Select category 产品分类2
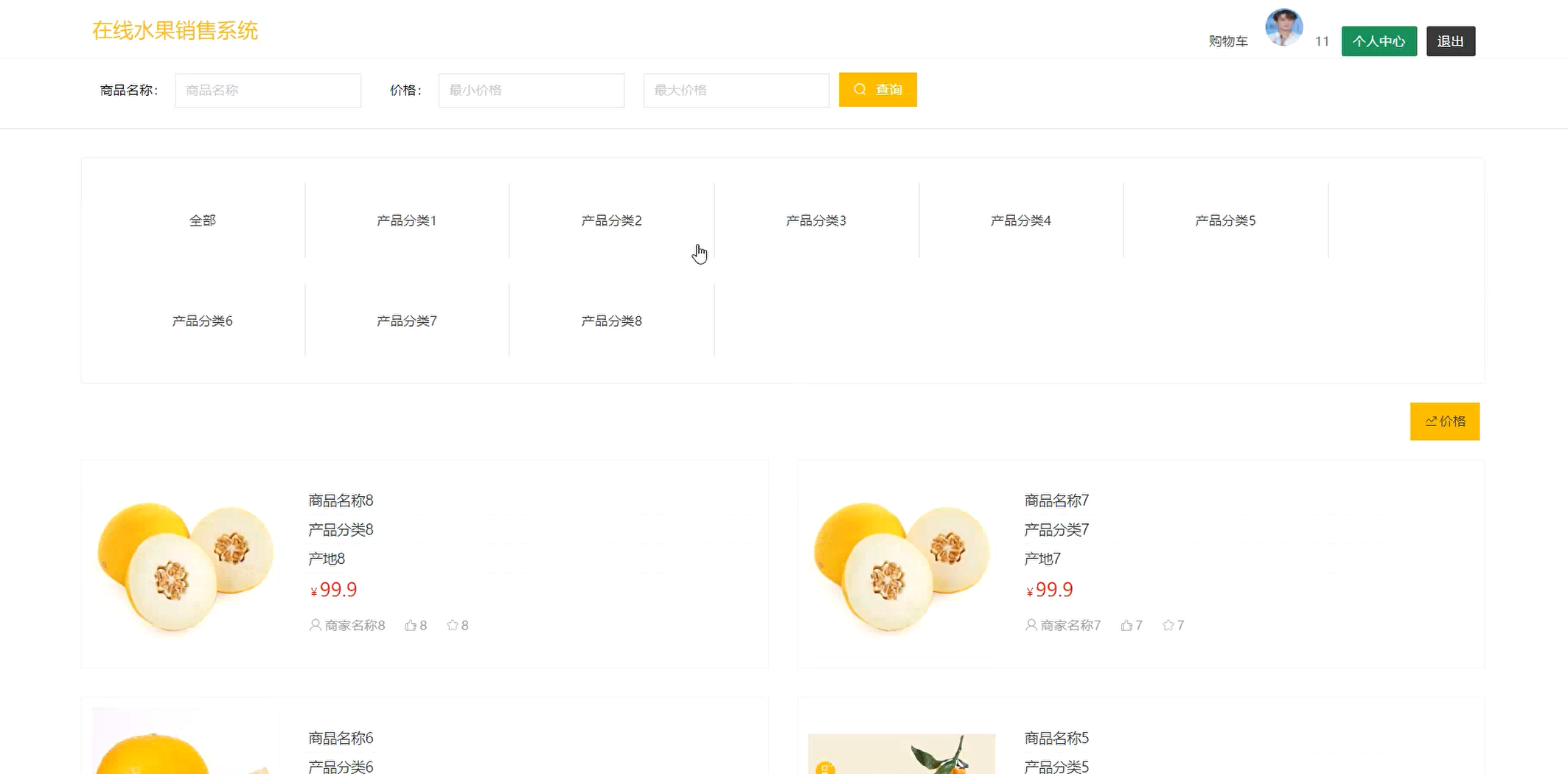1568x774 pixels. (612, 220)
